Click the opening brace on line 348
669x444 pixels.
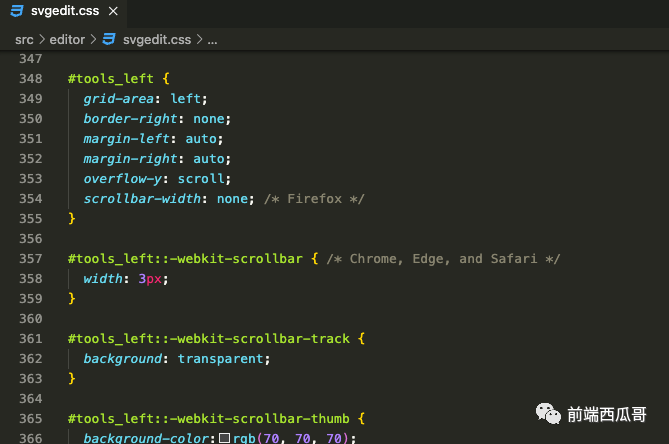click(x=166, y=78)
